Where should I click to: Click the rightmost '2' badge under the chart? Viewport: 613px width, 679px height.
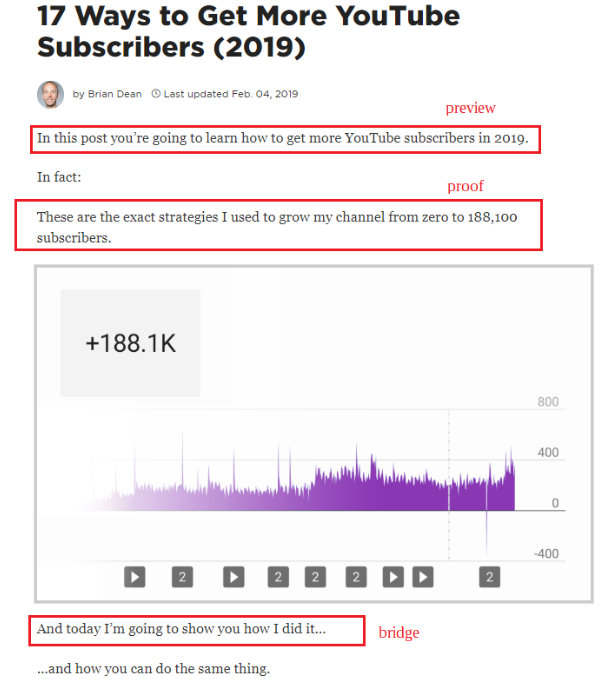(x=489, y=576)
